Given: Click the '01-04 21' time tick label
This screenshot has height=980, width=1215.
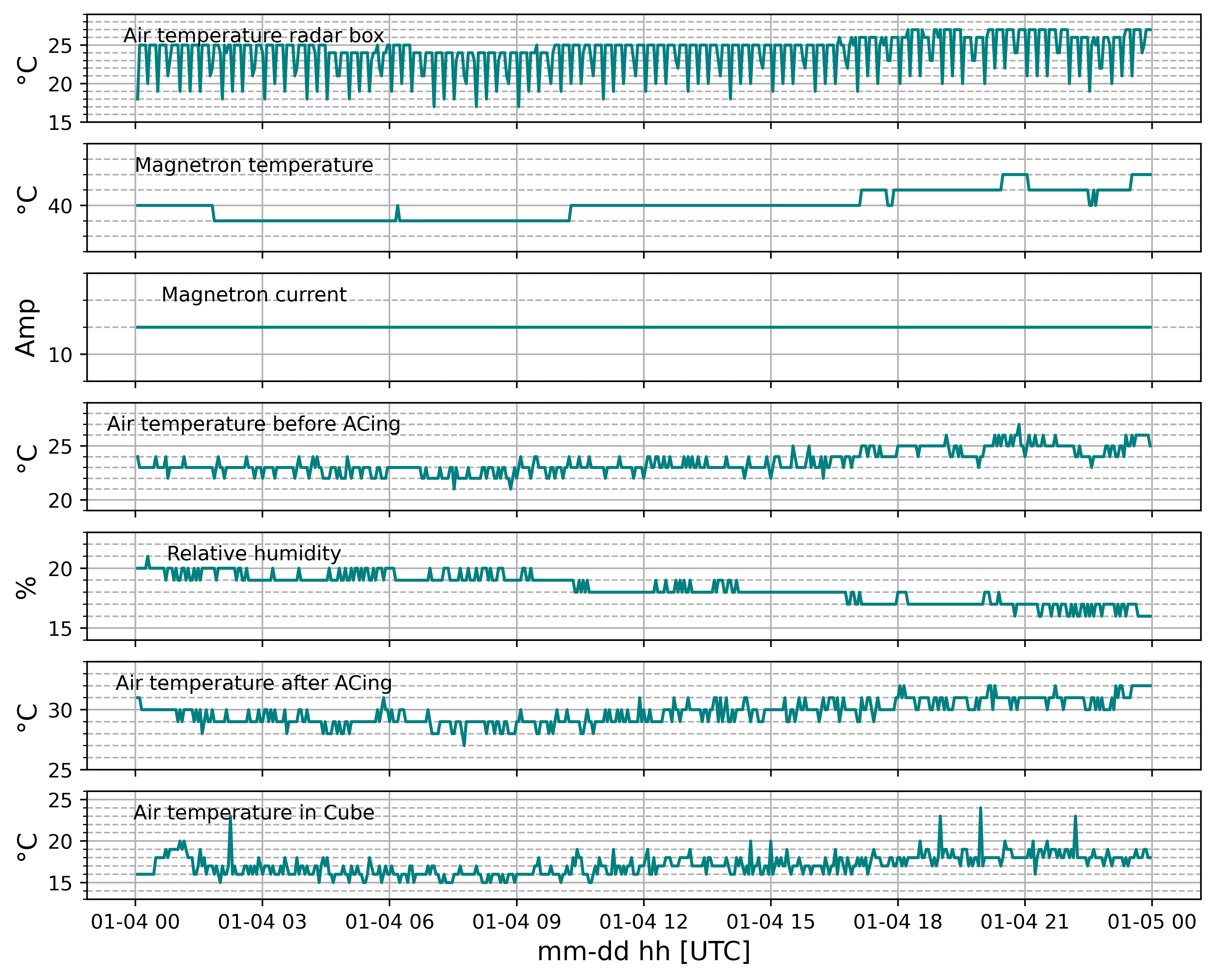Looking at the screenshot, I should coord(1025,922).
